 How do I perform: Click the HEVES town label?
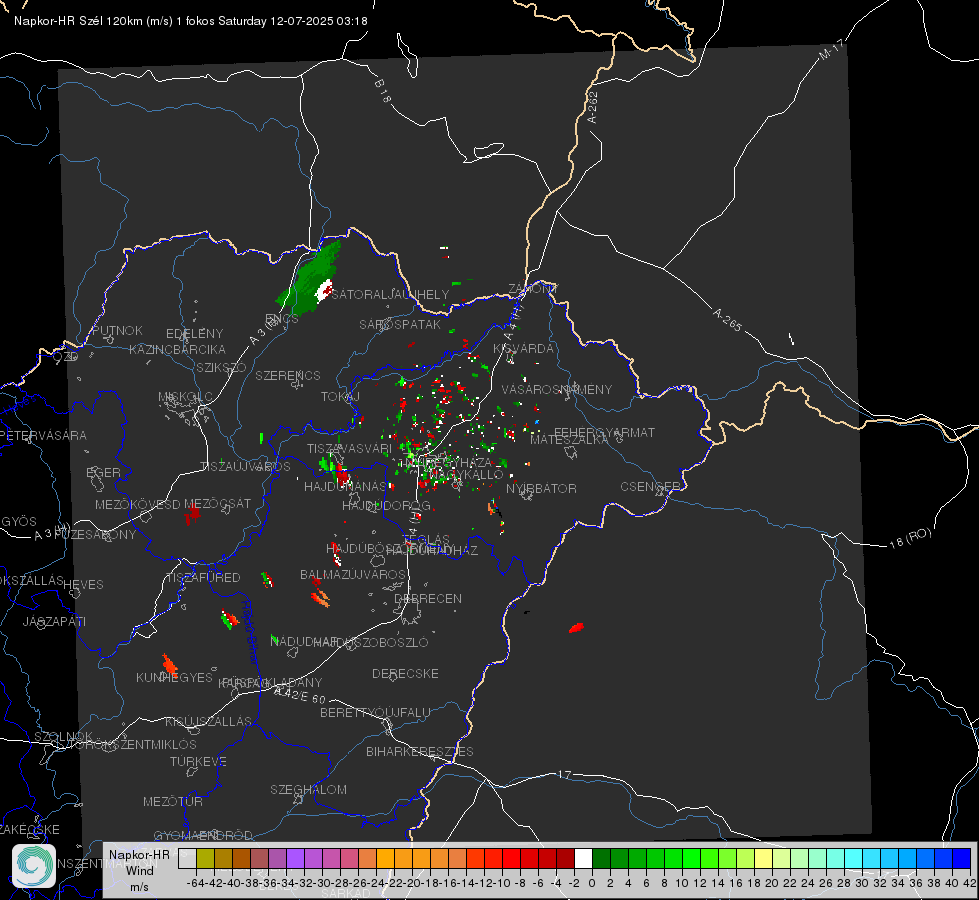click(83, 585)
